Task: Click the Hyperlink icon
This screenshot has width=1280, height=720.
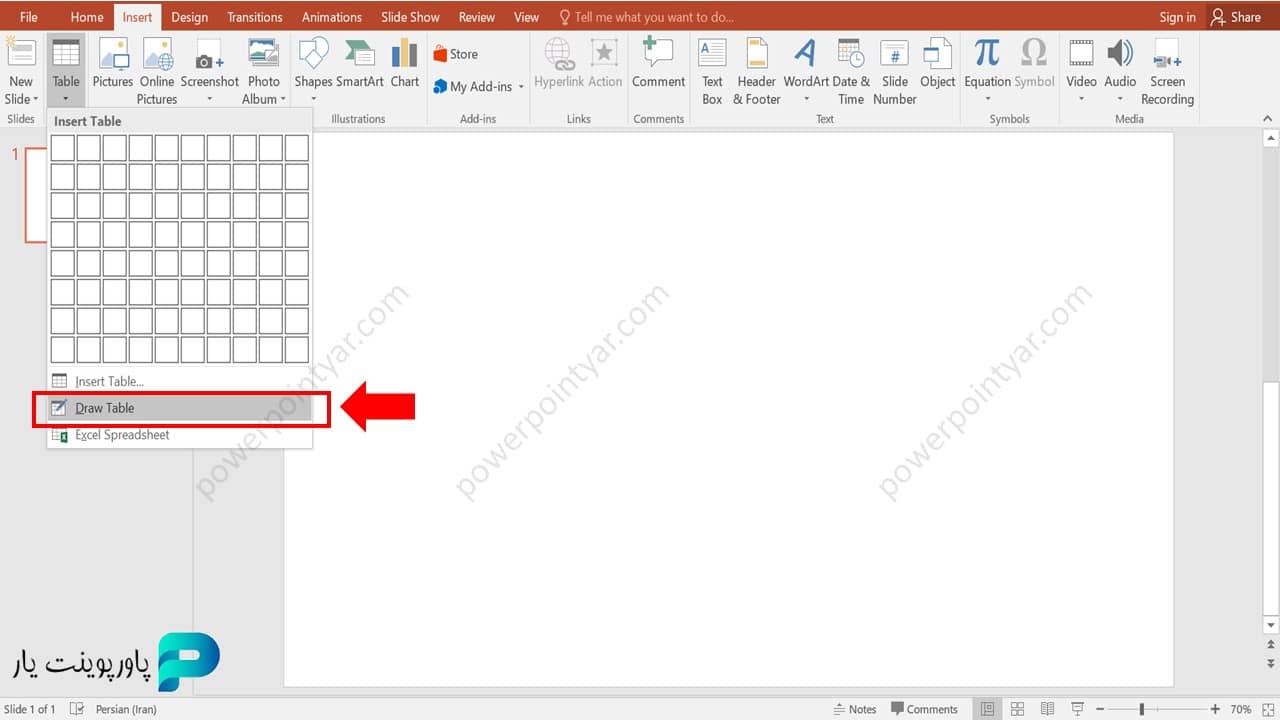Action: (x=558, y=53)
